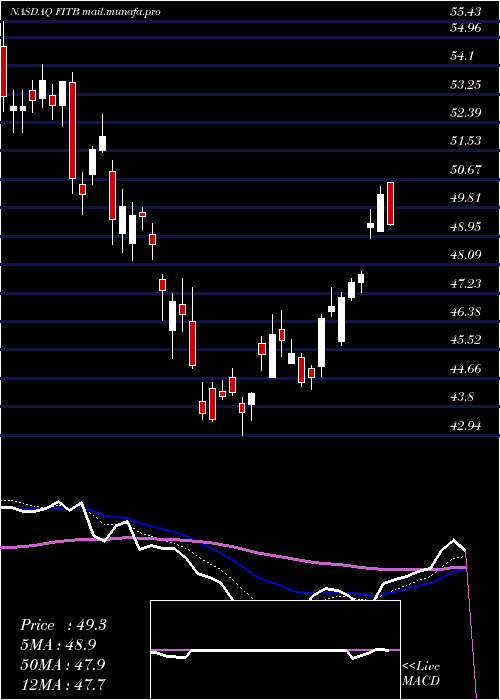Viewport: 500px width, 700px height.
Task: Select the 54.96 price label
Action: (x=466, y=28)
